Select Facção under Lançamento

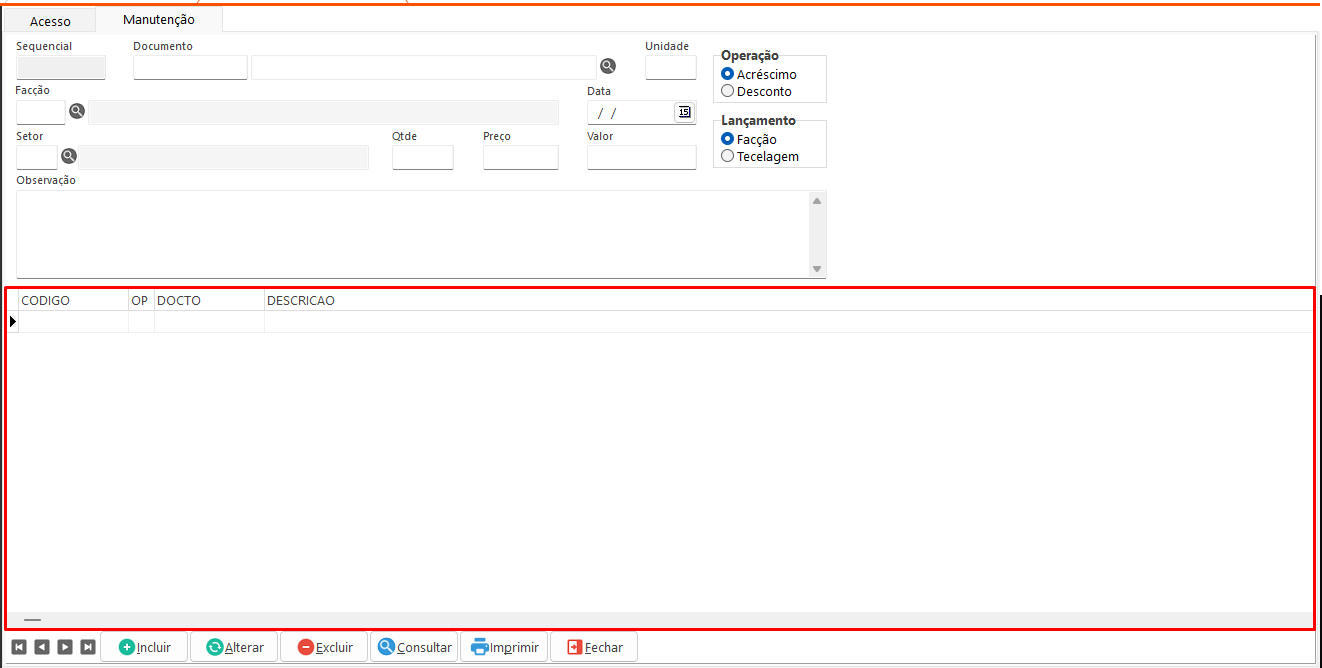[x=728, y=139]
